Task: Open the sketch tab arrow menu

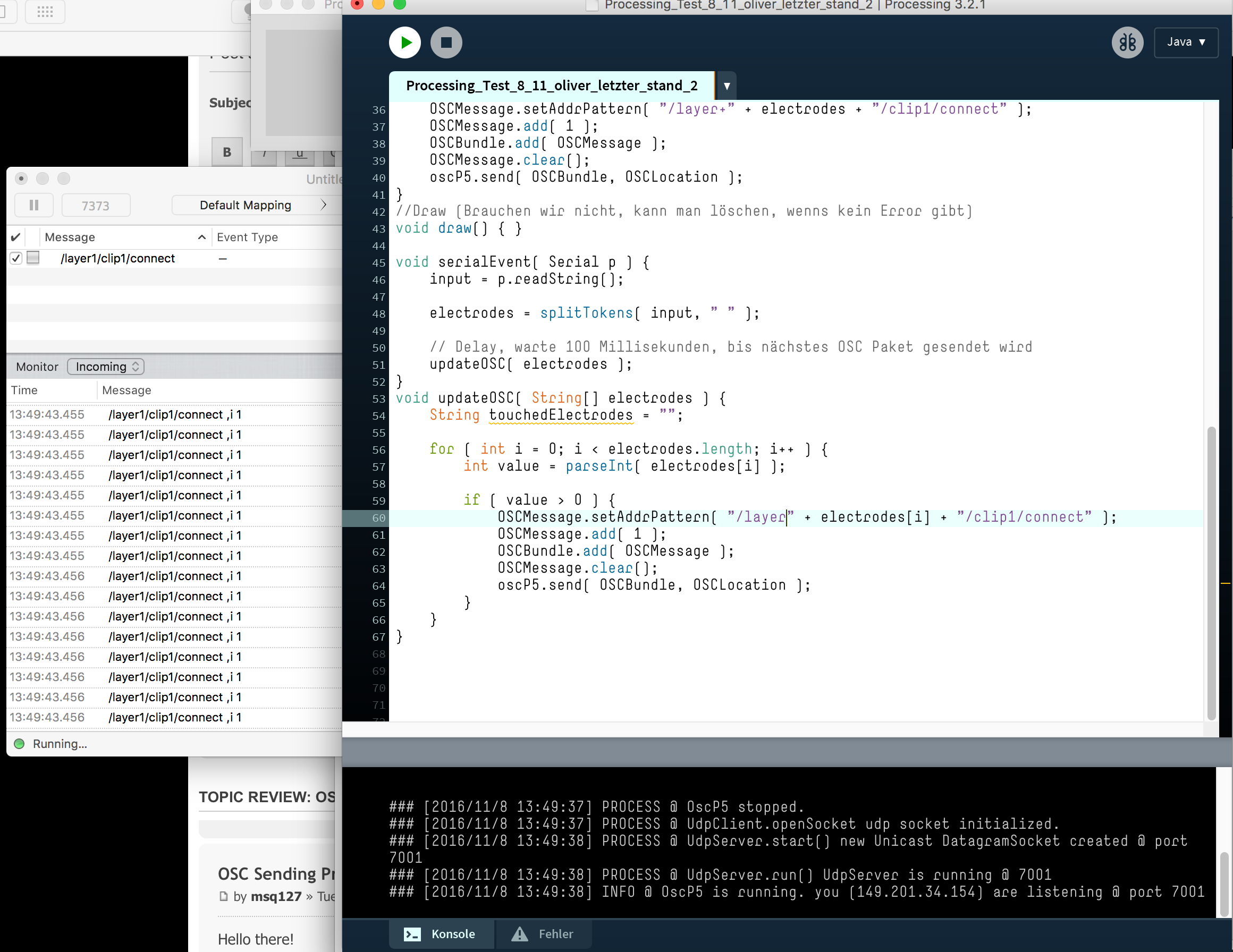Action: tap(727, 87)
